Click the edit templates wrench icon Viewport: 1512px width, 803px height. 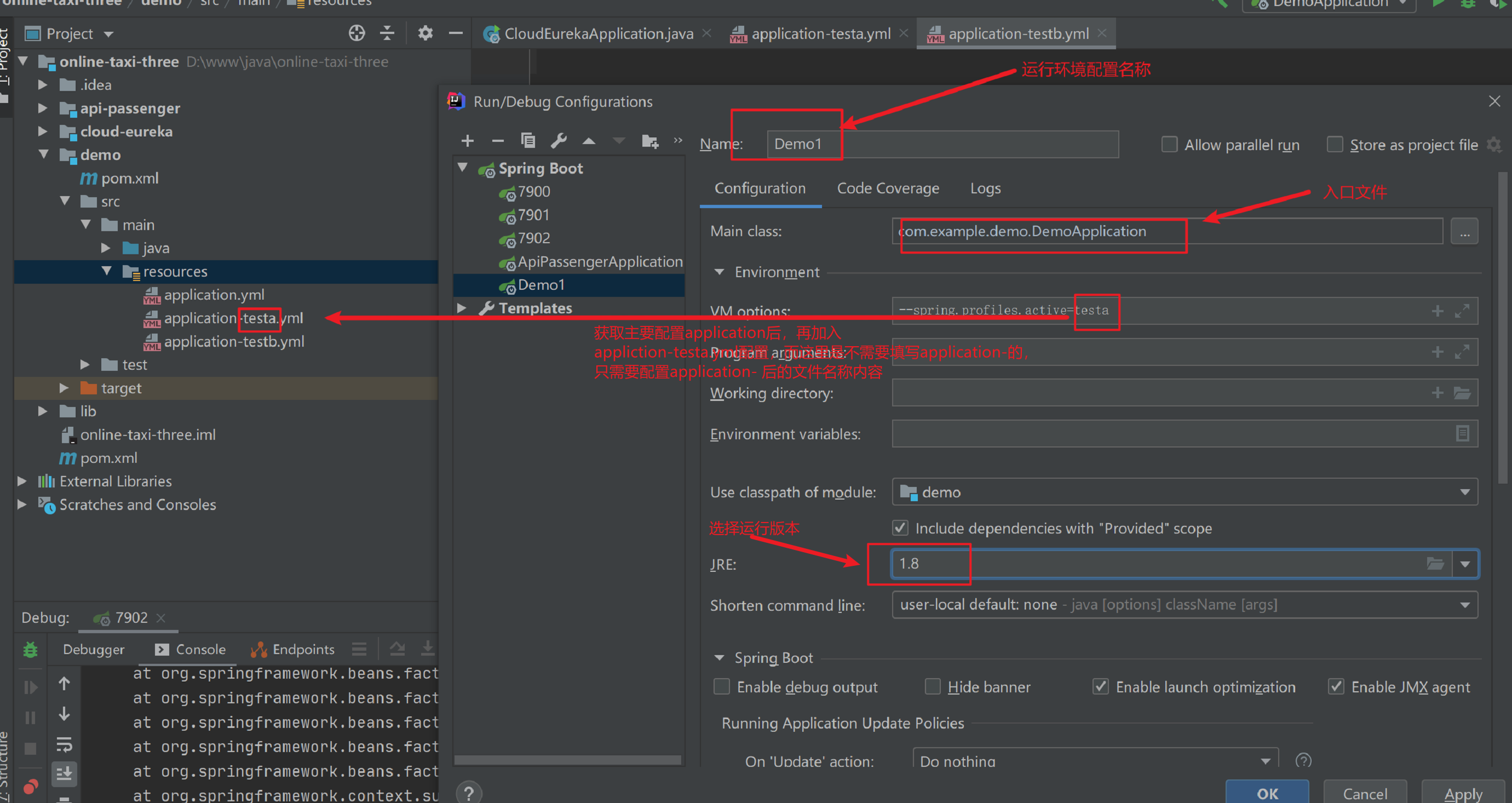pyautogui.click(x=558, y=141)
